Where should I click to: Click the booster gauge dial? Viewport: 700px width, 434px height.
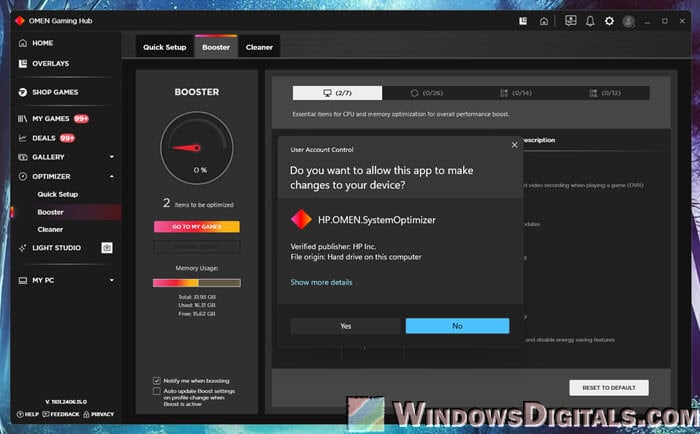(197, 148)
